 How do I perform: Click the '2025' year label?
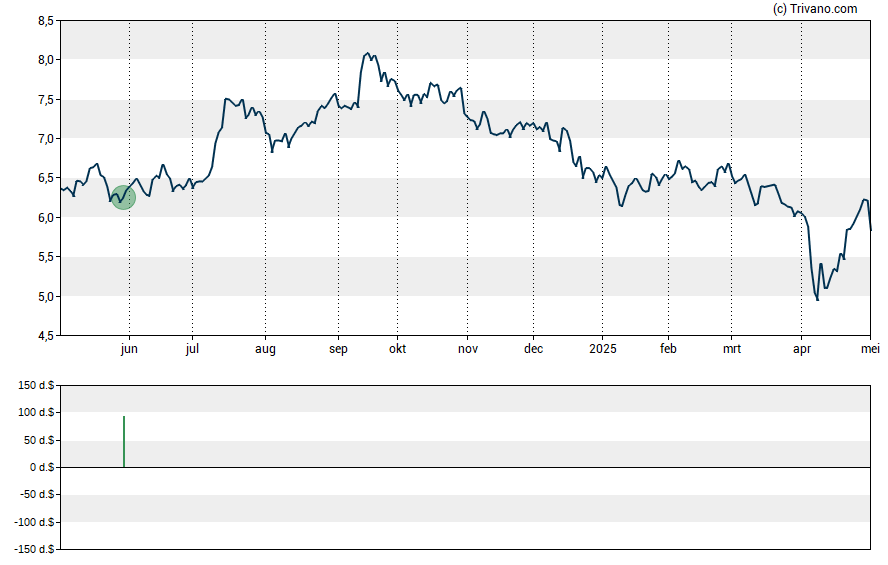tap(603, 349)
